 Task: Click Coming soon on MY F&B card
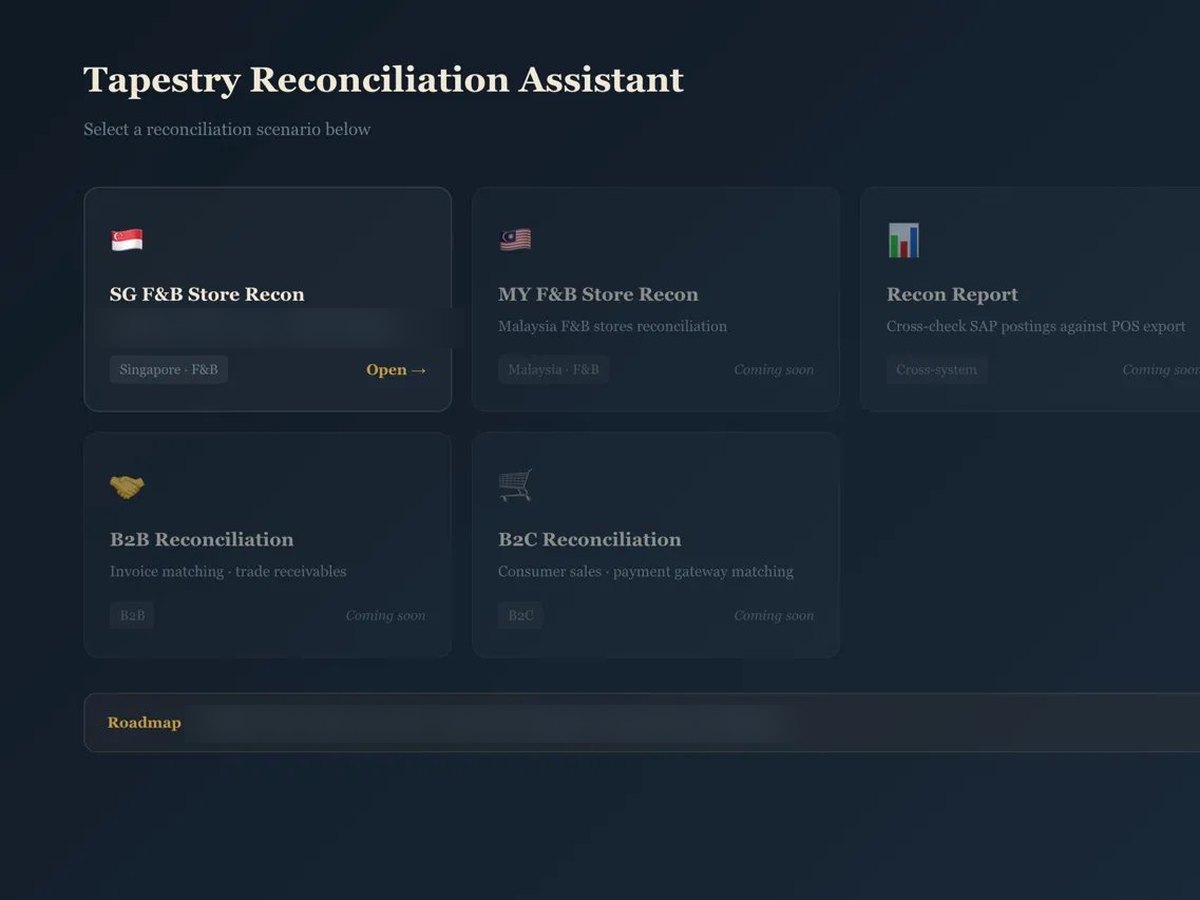pyautogui.click(x=774, y=370)
